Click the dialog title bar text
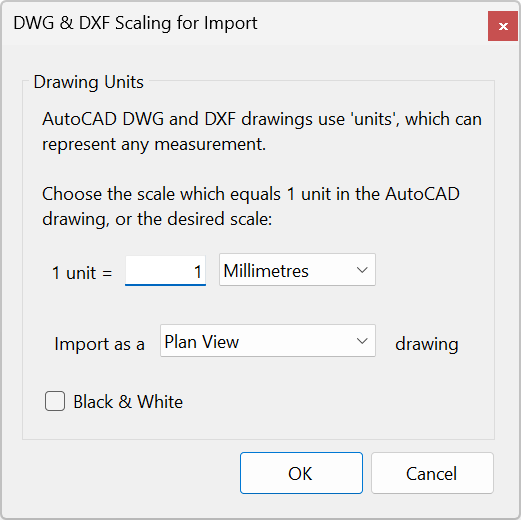Image resolution: width=521 pixels, height=520 pixels. [x=135, y=23]
